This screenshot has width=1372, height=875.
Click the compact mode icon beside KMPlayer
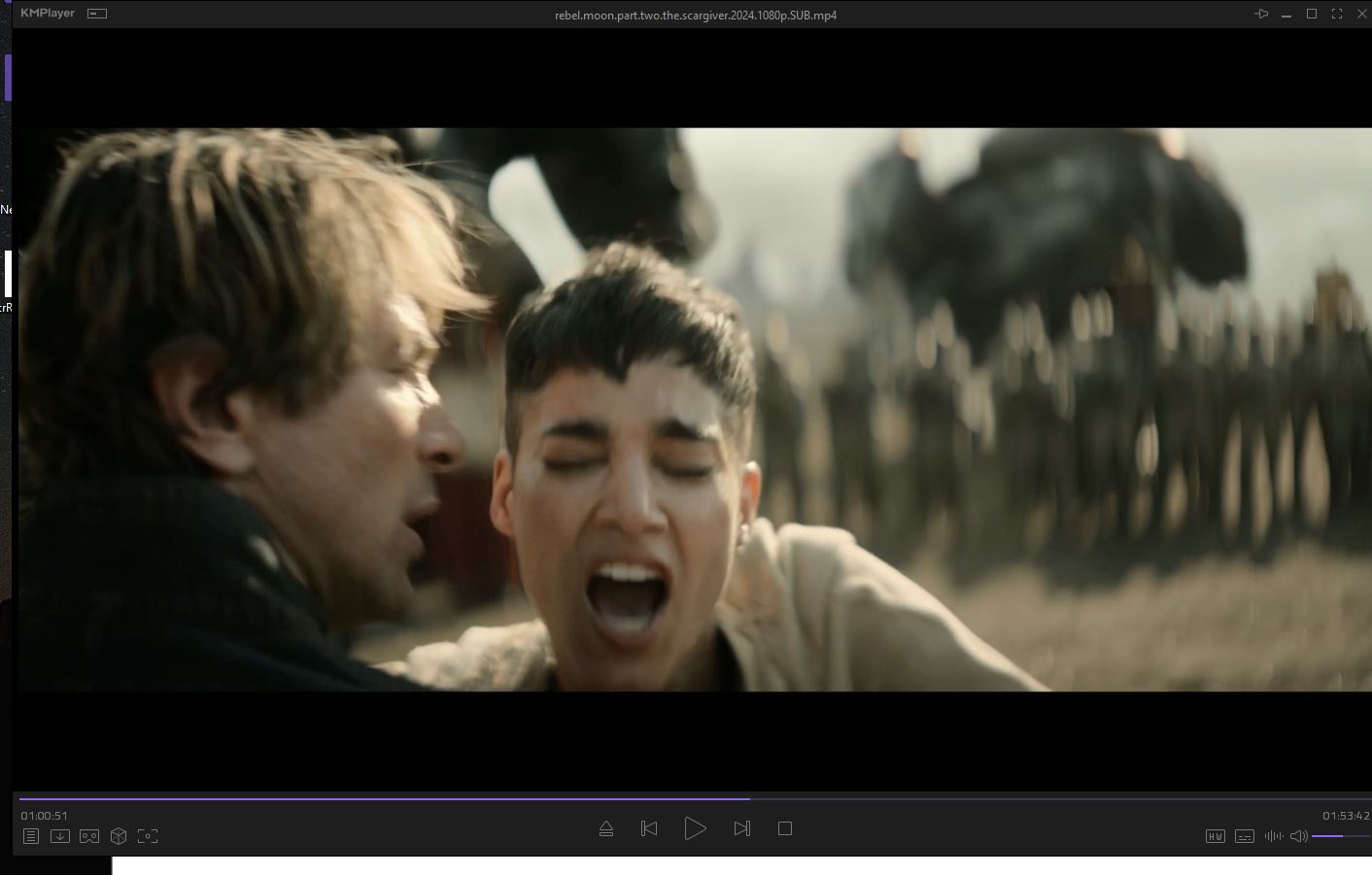[97, 14]
